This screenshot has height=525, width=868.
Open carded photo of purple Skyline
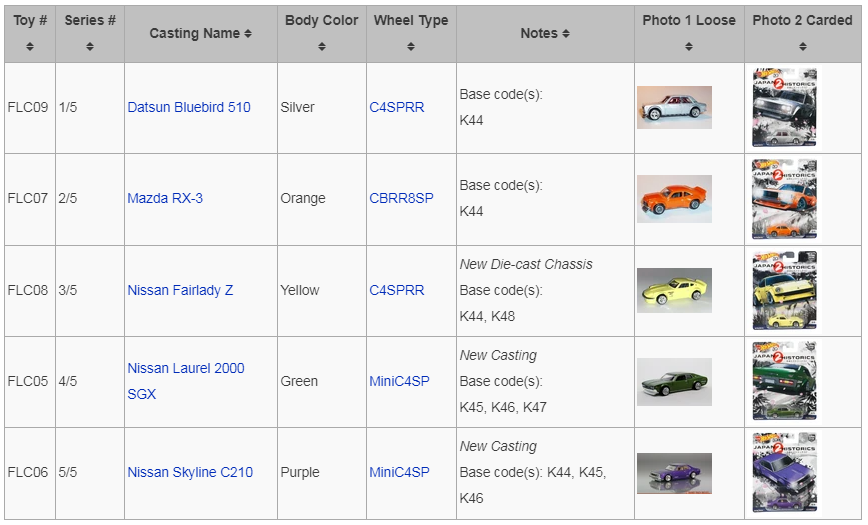[784, 472]
